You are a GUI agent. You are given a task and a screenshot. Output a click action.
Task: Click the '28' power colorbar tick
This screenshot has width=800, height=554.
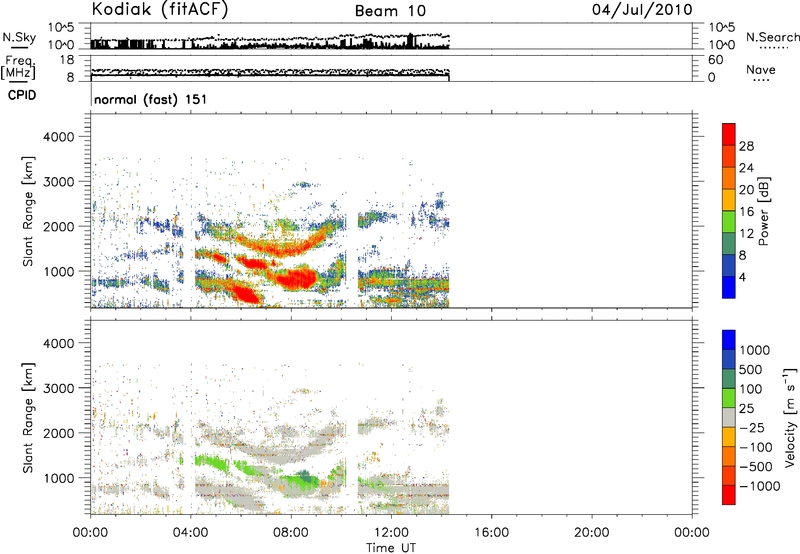click(746, 146)
